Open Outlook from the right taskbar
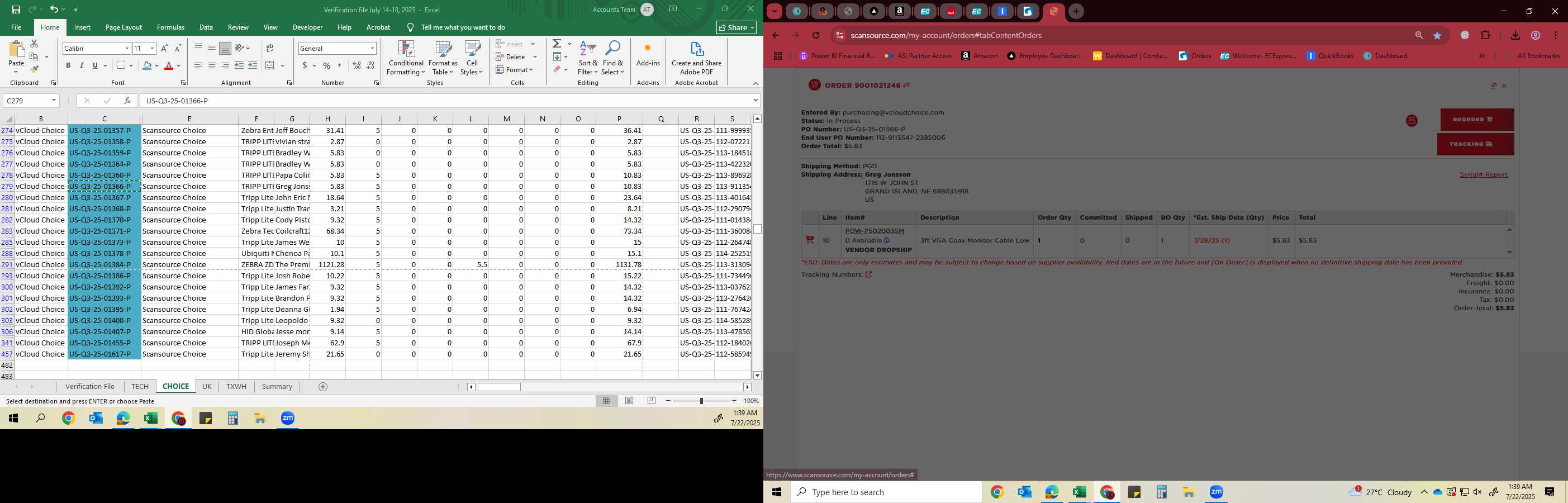 [1024, 492]
